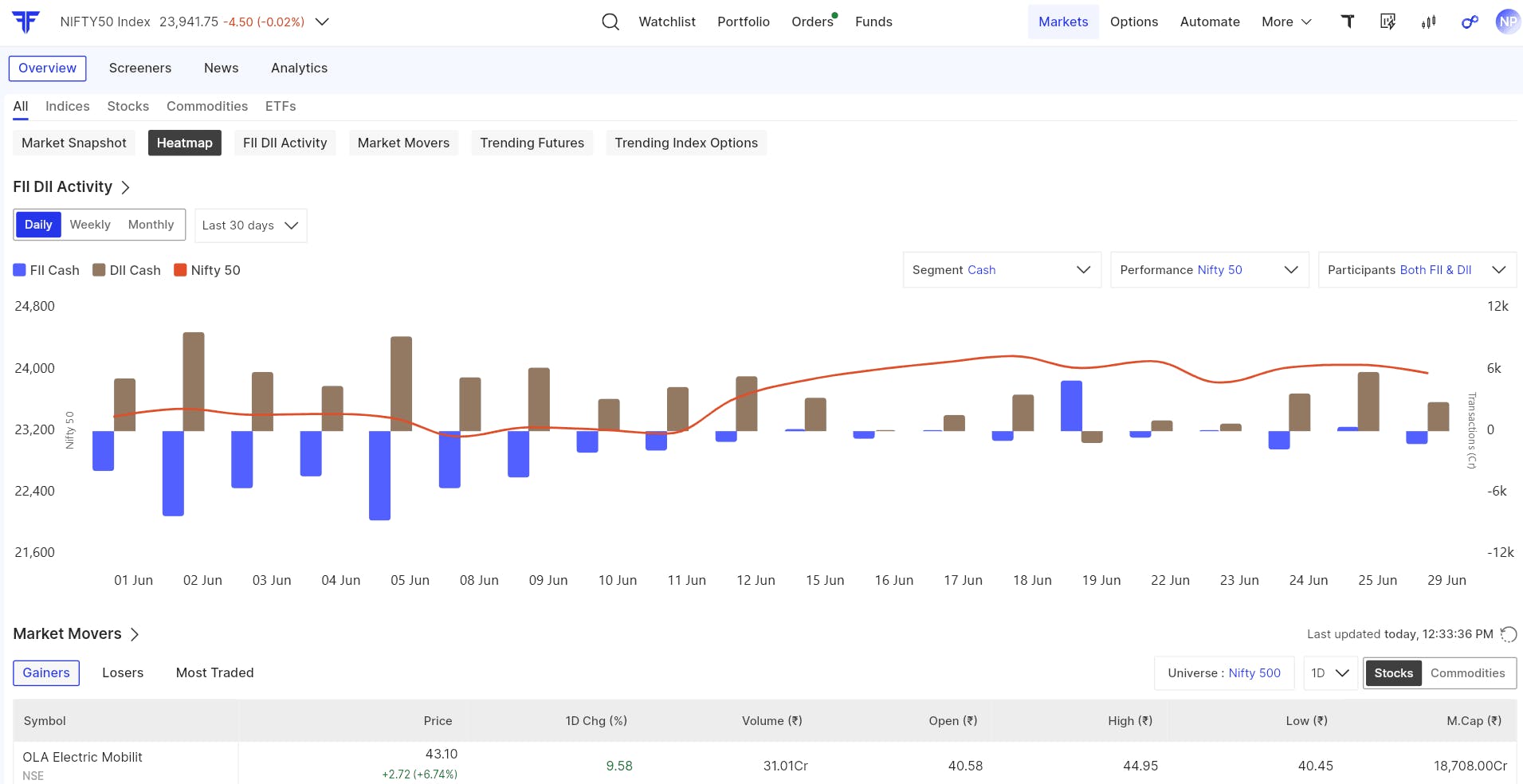Viewport: 1523px width, 784px height.
Task: Click the app logo at top left
Action: 26,22
